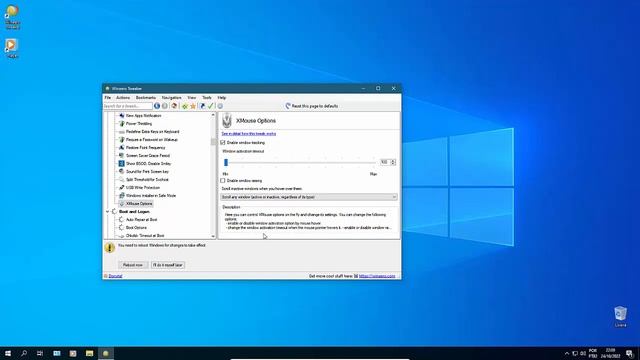This screenshot has width=640, height=360.
Task: Click I'll do it myself later button
Action: click(168, 265)
